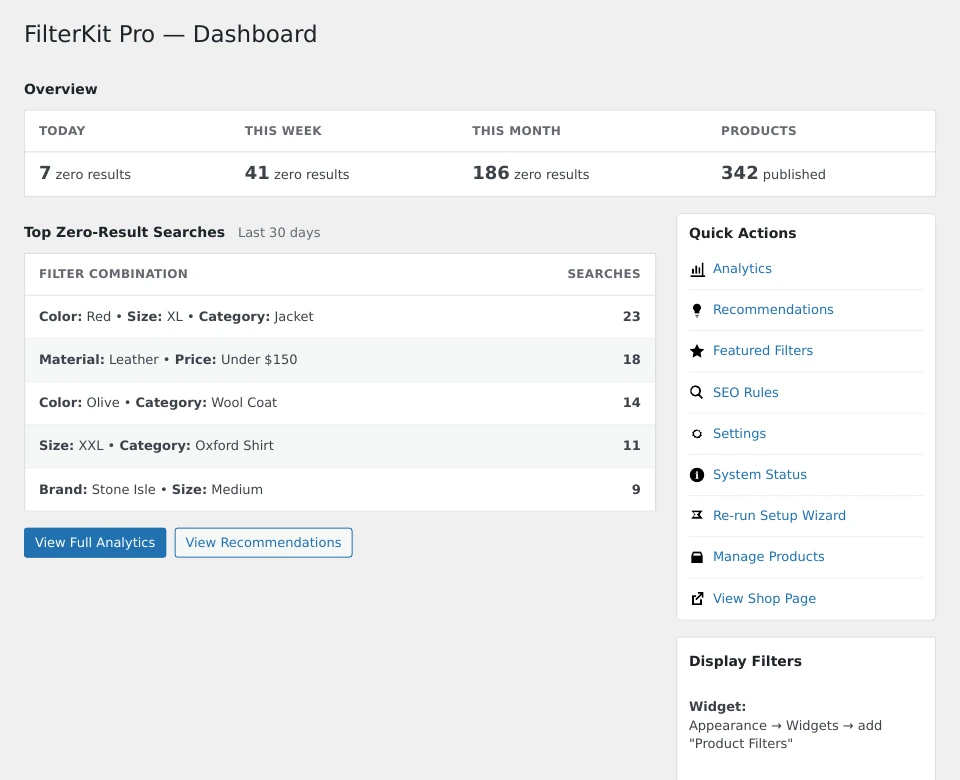The height and width of the screenshot is (780, 960).
Task: Follow the View Shop Page link
Action: (764, 599)
